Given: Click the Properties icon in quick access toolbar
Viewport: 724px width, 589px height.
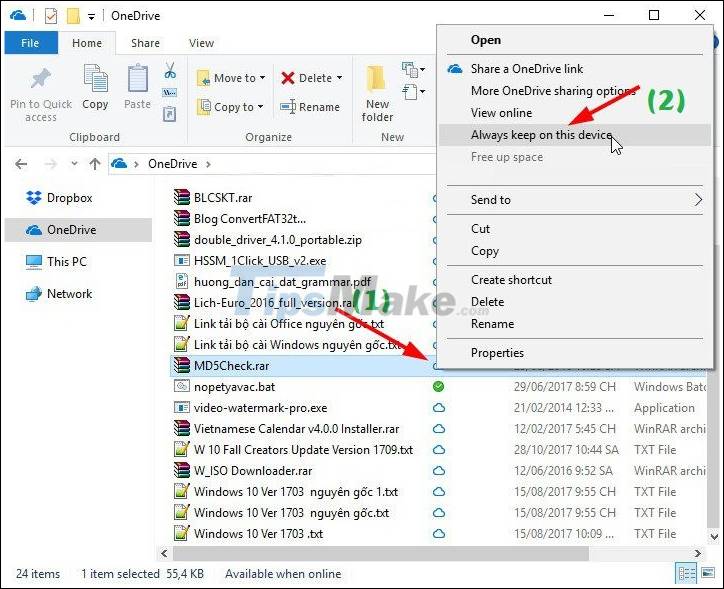Looking at the screenshot, I should tap(51, 16).
